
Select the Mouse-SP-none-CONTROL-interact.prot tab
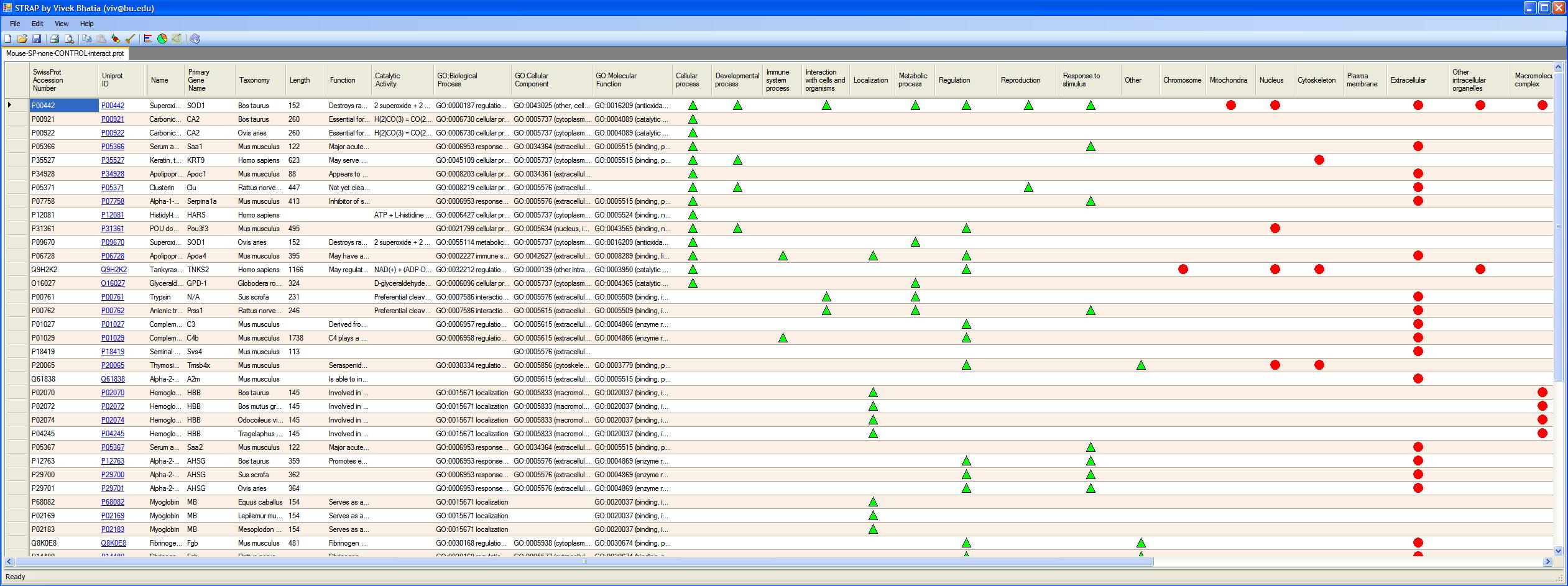point(65,53)
